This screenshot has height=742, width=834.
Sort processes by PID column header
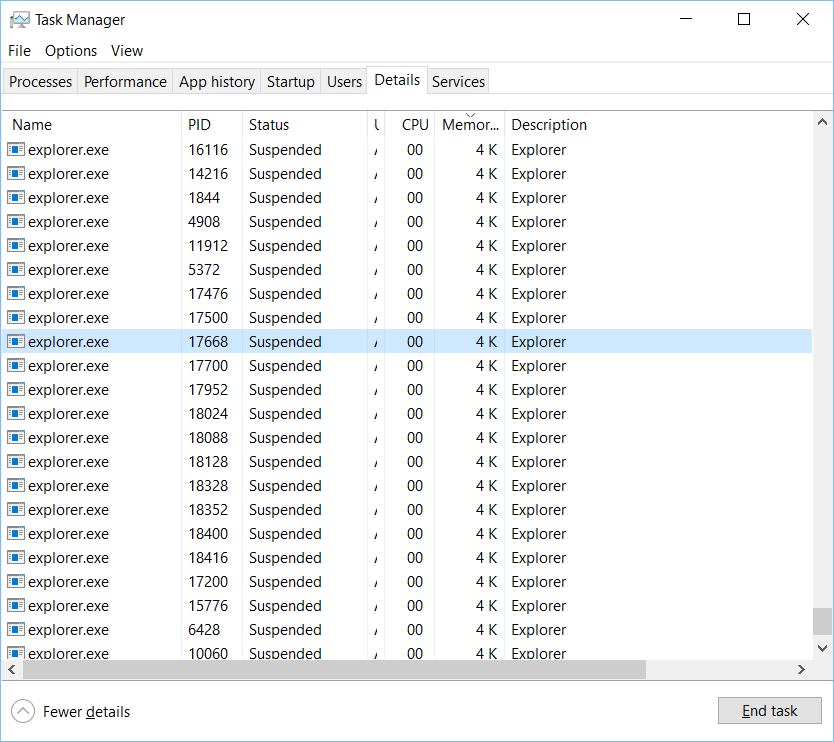[x=200, y=125]
